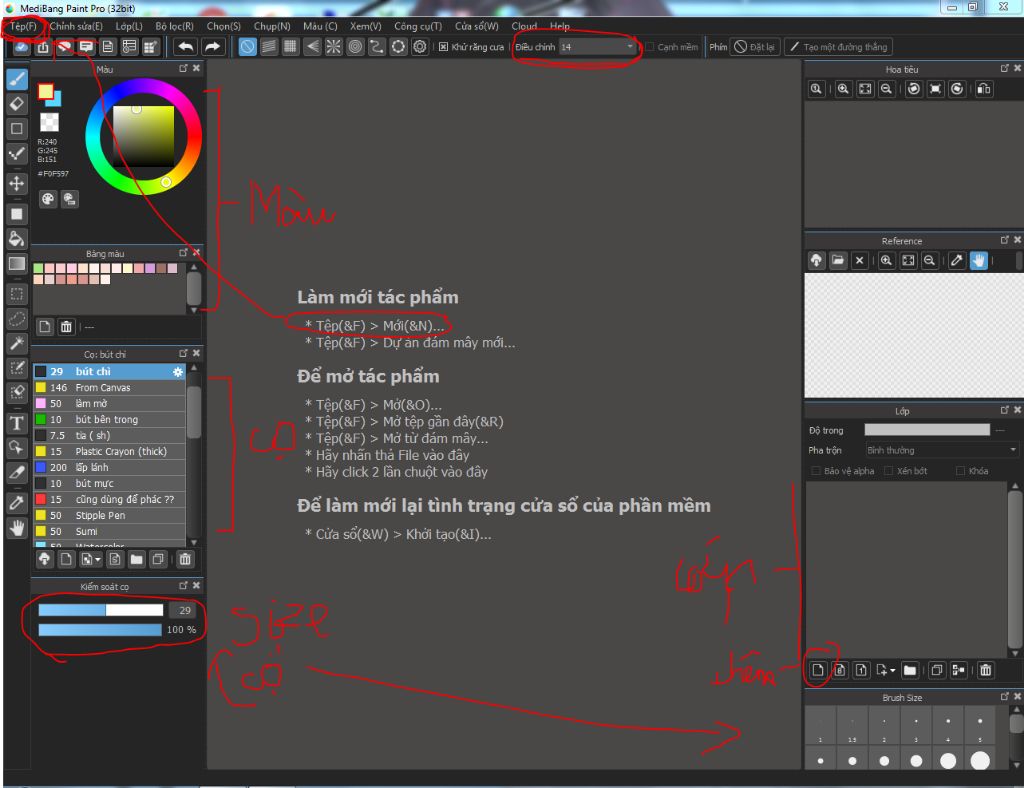Enable cross grid snap guide
1024x788 pixels.
(x=291, y=47)
